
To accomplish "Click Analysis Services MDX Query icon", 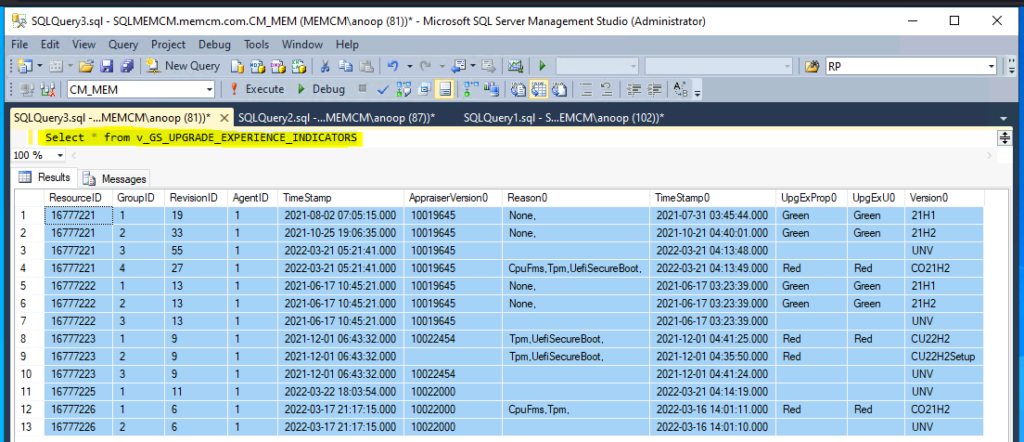I will tap(257, 66).
